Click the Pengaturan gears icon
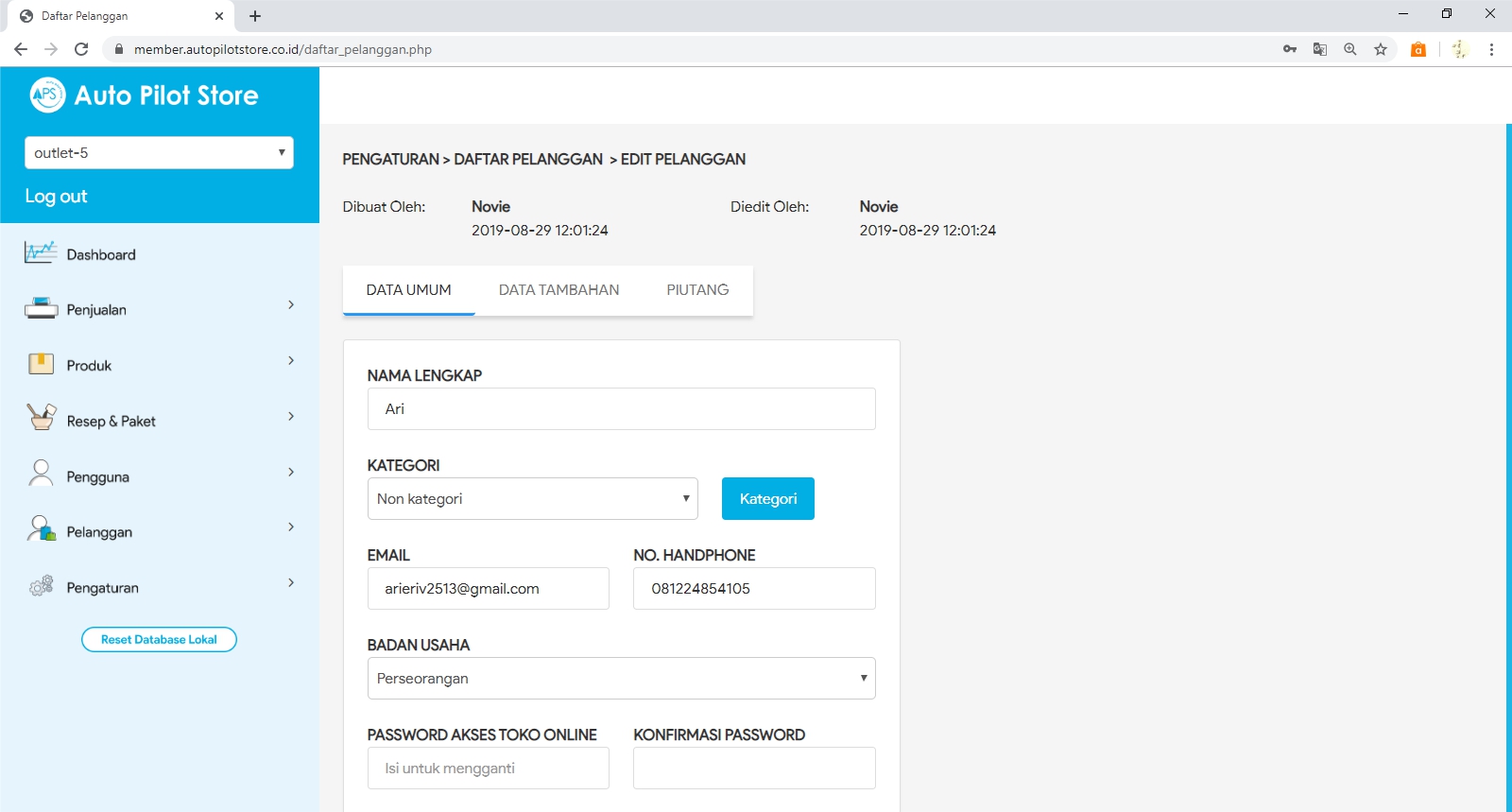The width and height of the screenshot is (1512, 812). (x=41, y=586)
